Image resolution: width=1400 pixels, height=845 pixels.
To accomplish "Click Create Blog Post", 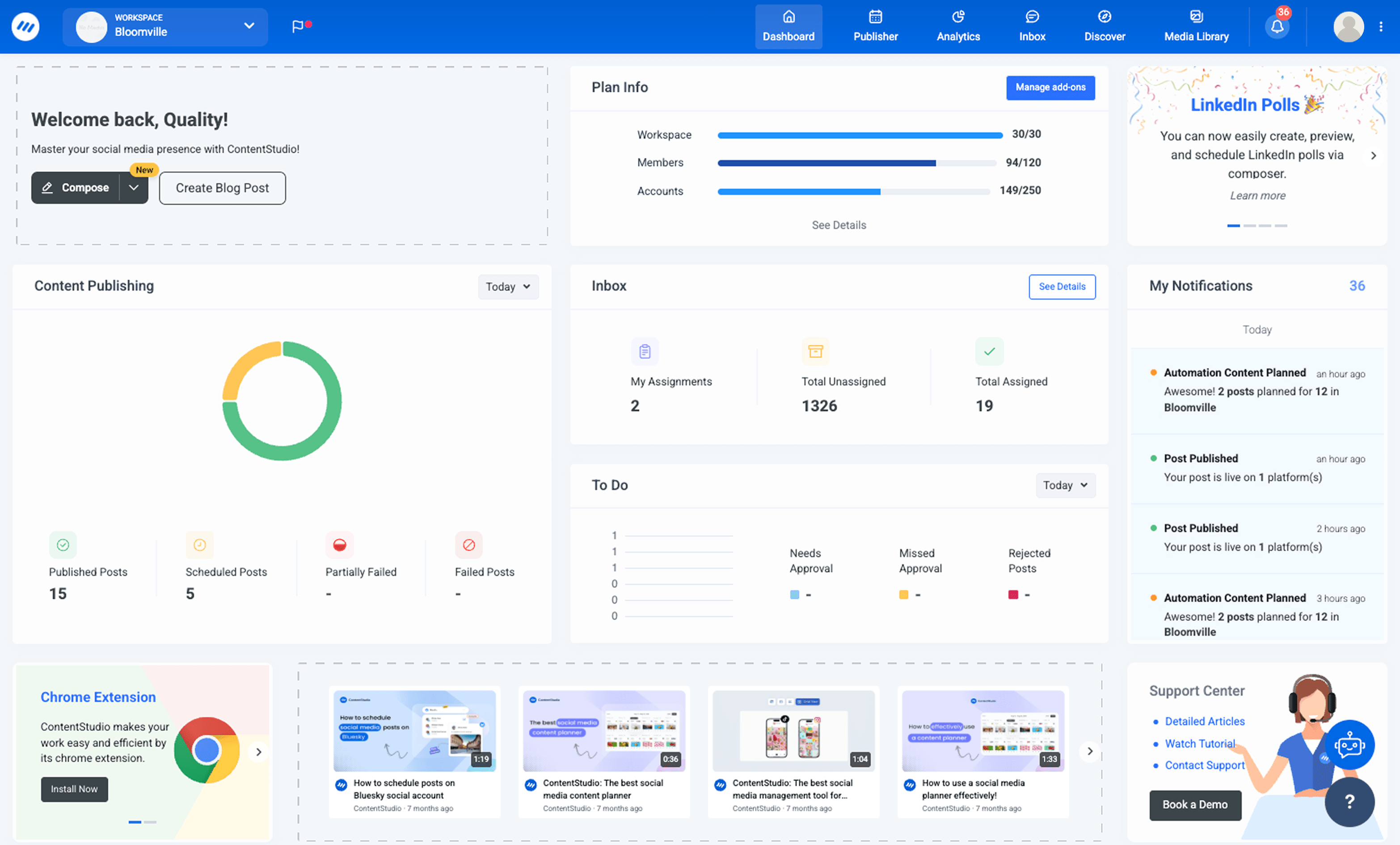I will click(222, 187).
